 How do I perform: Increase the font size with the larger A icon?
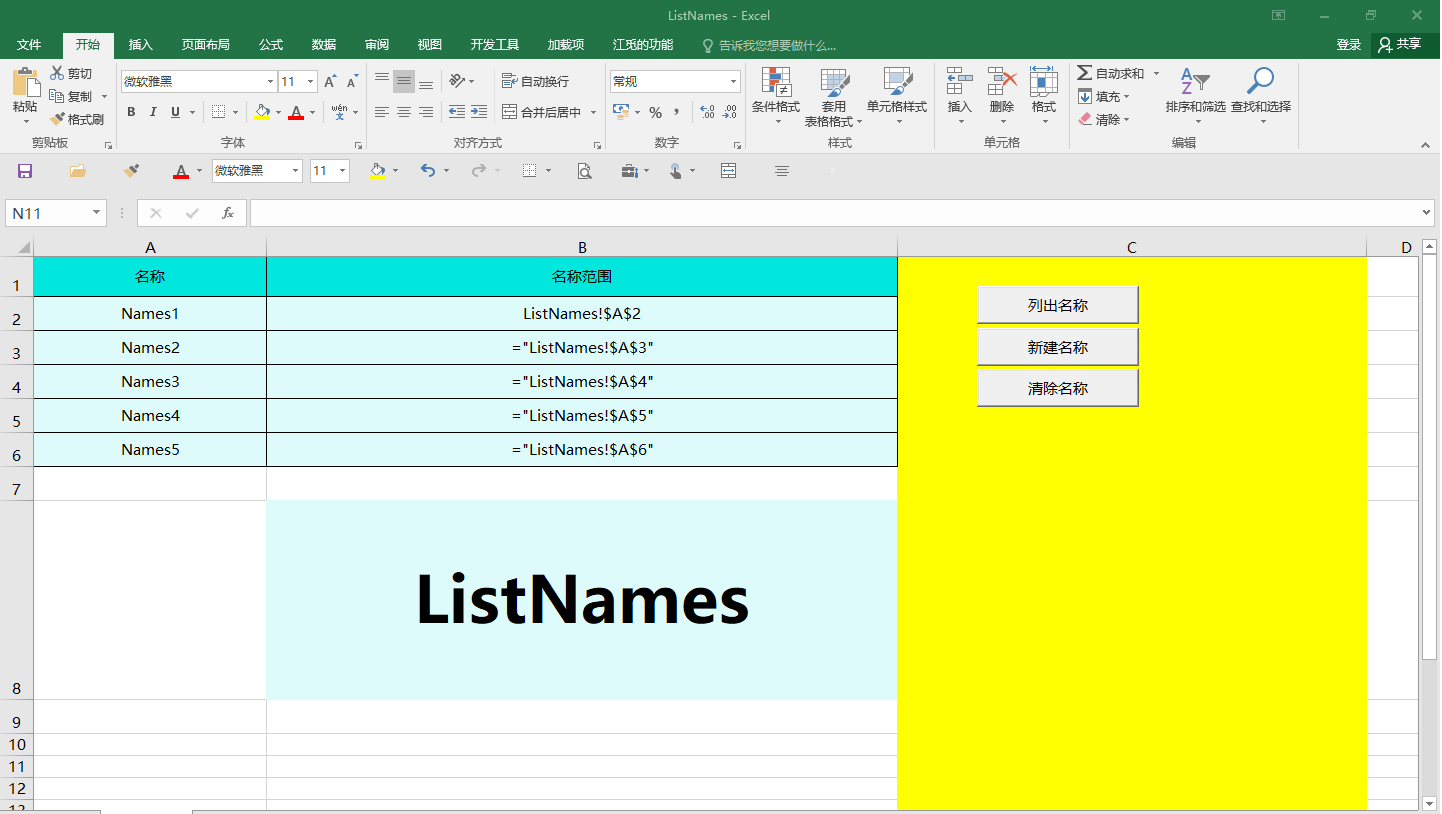coord(330,82)
